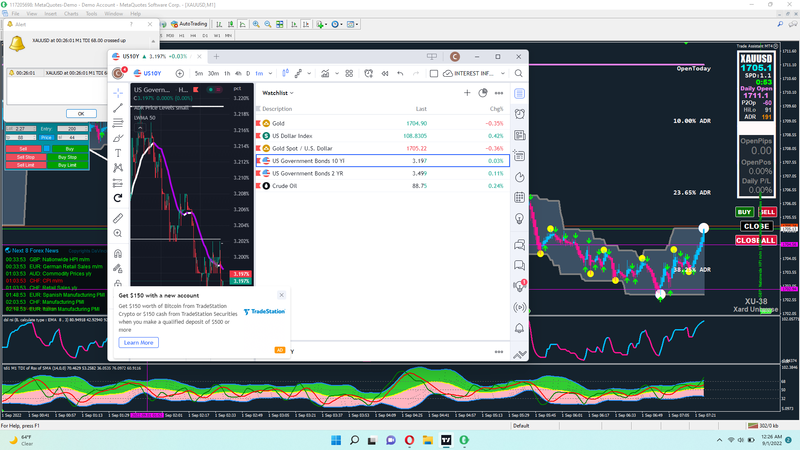Open the Streams broadcast icon
The height and width of the screenshot is (450, 800).
519,307
